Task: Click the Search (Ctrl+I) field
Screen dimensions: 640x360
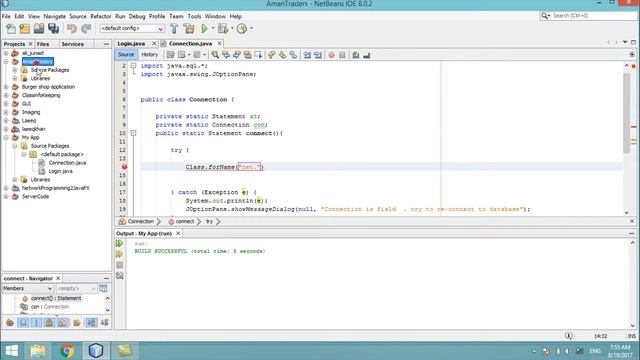Action: (x=589, y=16)
